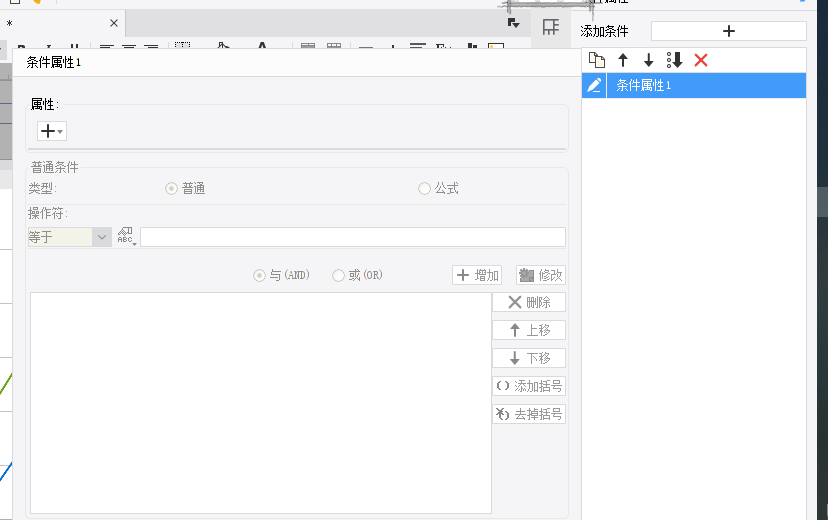Image resolution: width=828 pixels, height=520 pixels.
Task: Choose the 或(OR) radio option
Action: [x=339, y=275]
